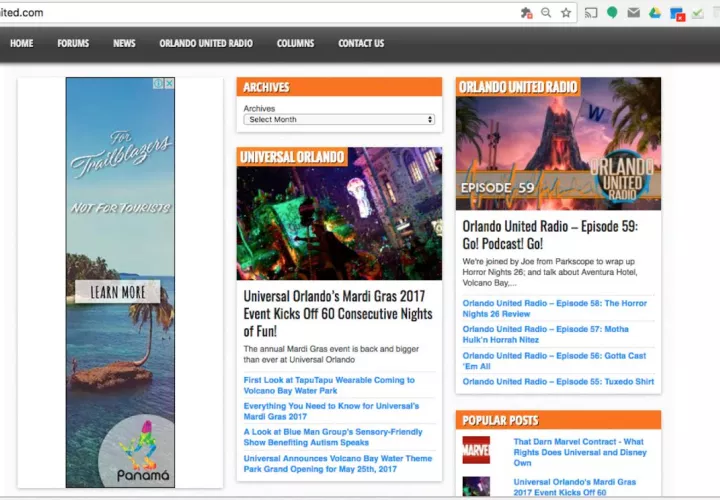This screenshot has width=720, height=500.
Task: Click the zoom magnifier icon in address bar
Action: click(546, 13)
